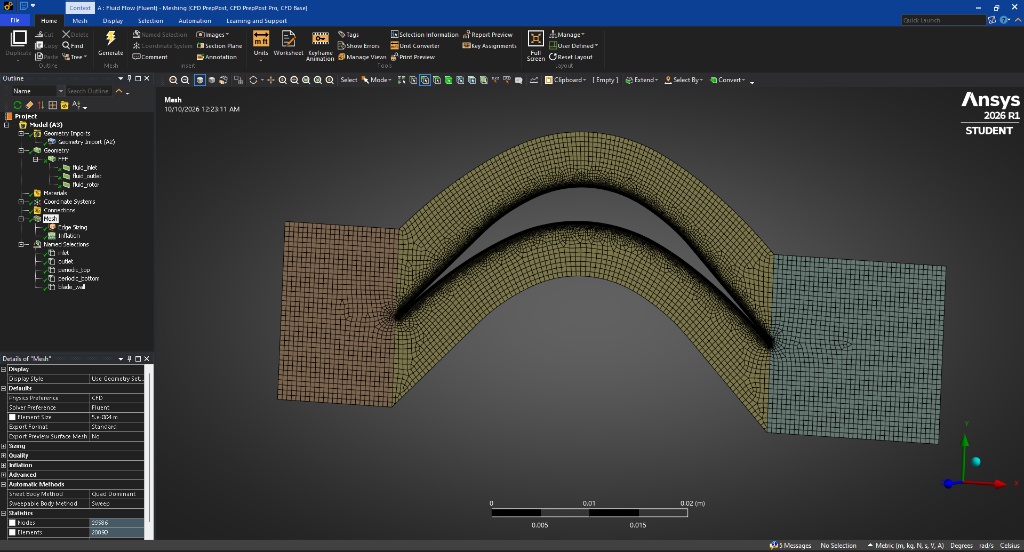This screenshot has height=552, width=1024.
Task: Toggle the Elements checkbox in Statistics
Action: (x=12, y=532)
